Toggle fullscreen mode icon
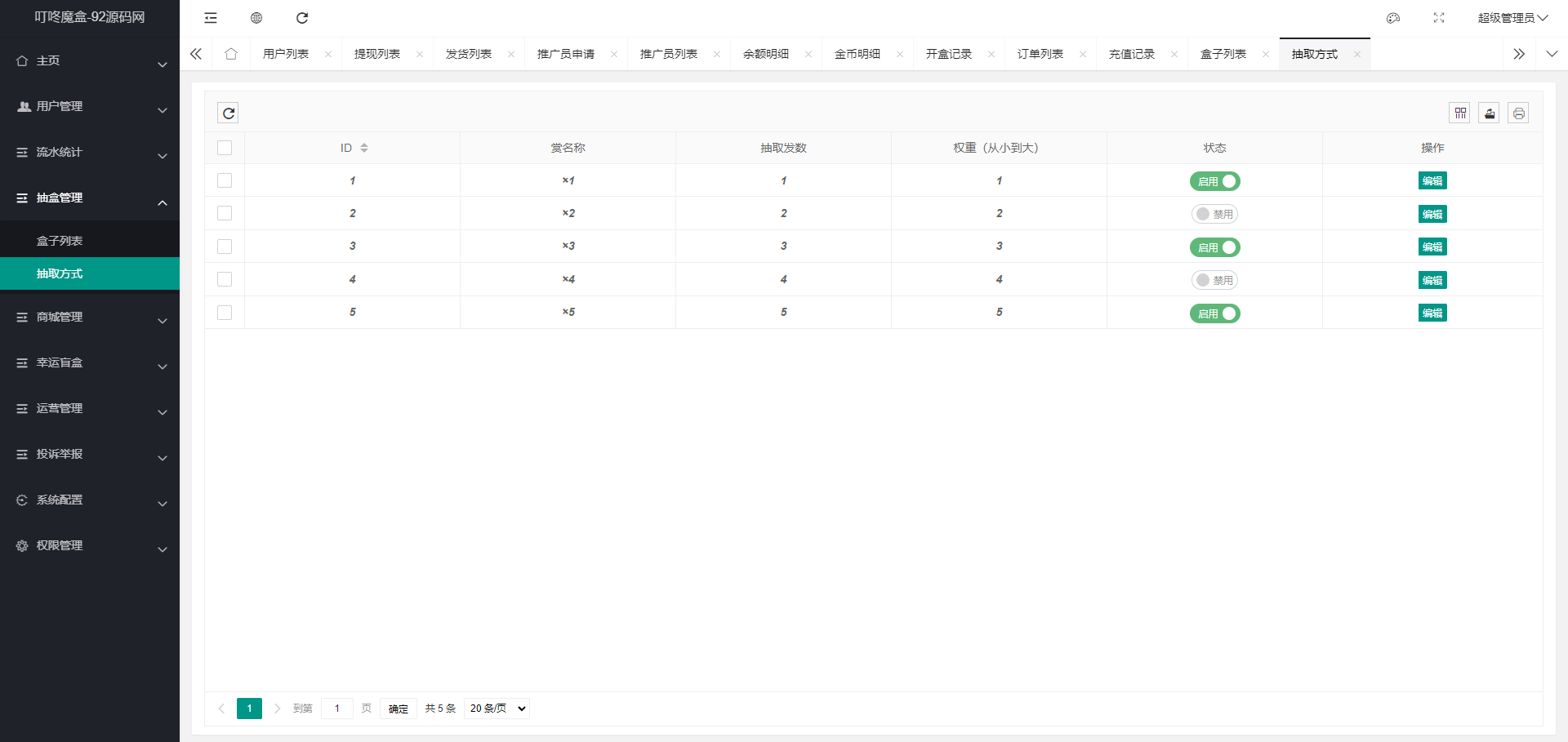 coord(1439,18)
